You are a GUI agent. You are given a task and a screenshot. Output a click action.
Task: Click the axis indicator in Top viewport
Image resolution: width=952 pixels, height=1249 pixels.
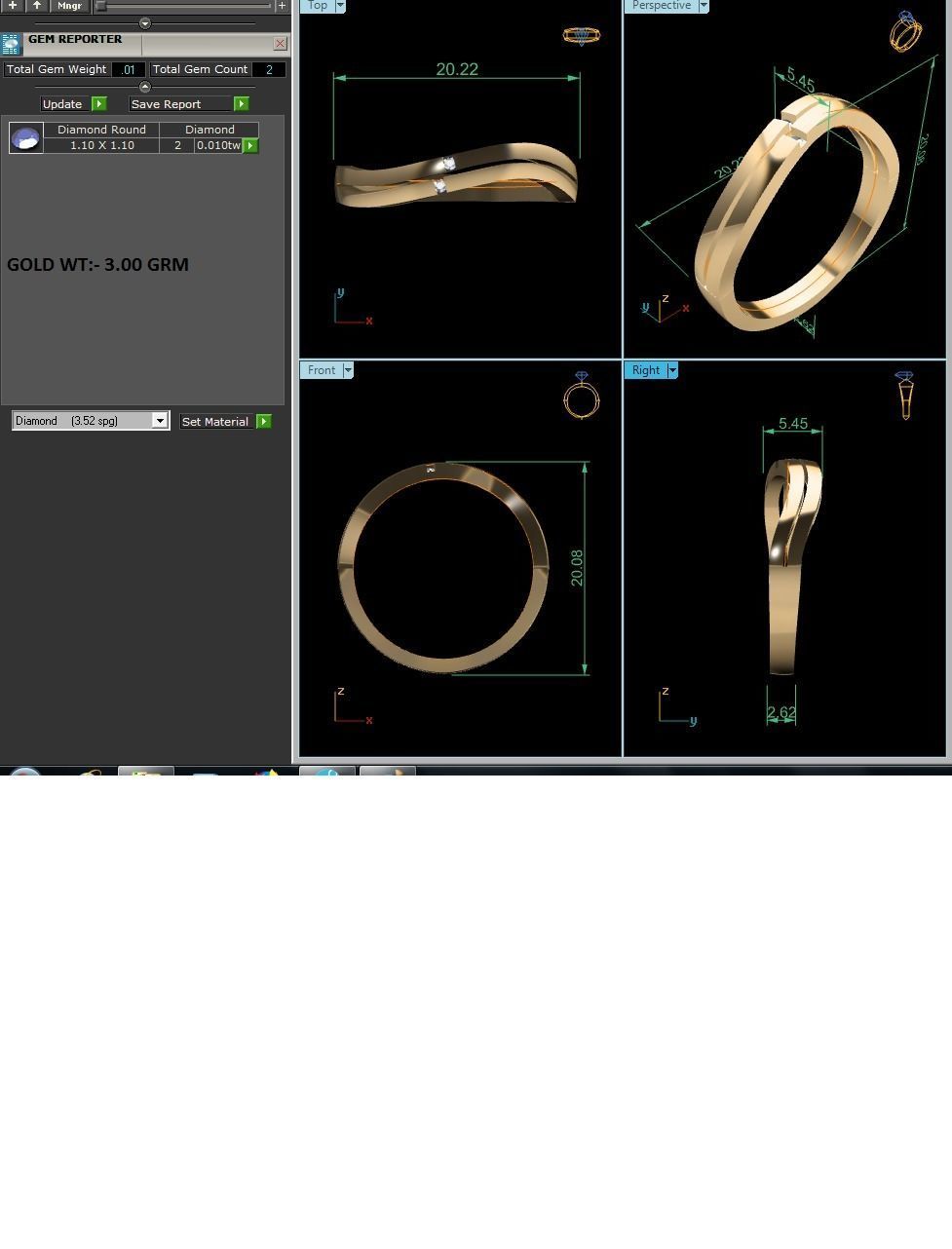point(353,308)
